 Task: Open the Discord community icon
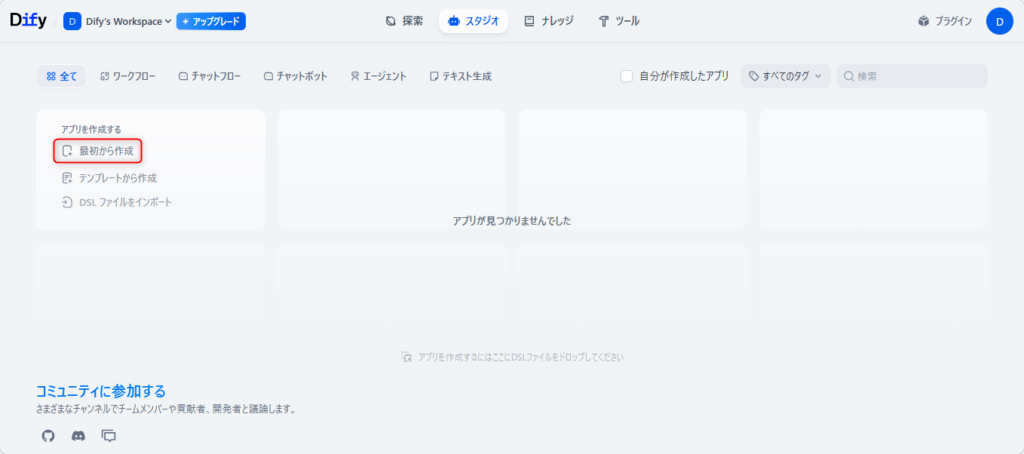tap(78, 436)
